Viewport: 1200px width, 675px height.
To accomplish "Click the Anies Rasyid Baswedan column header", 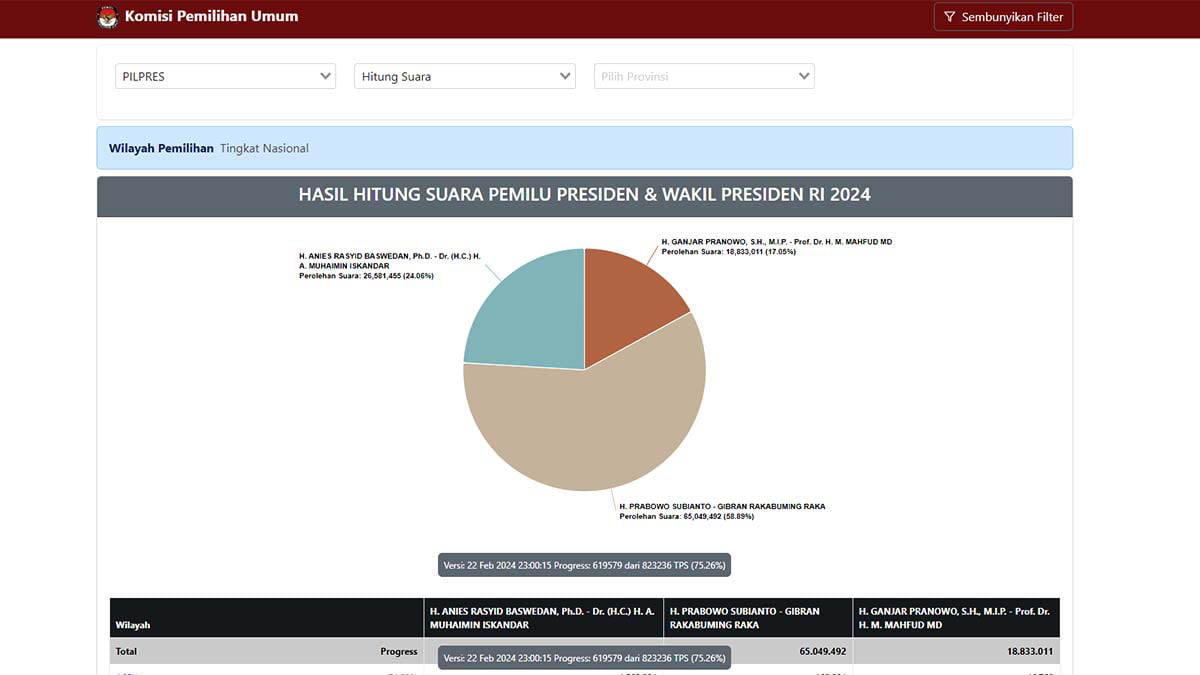I will pyautogui.click(x=543, y=618).
